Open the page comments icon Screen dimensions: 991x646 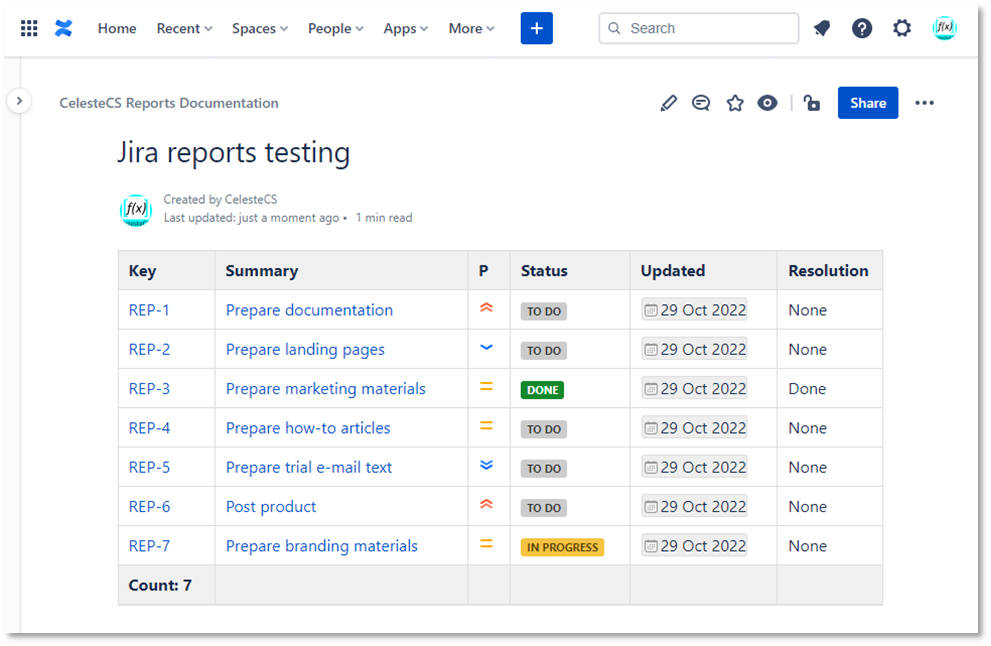701,103
